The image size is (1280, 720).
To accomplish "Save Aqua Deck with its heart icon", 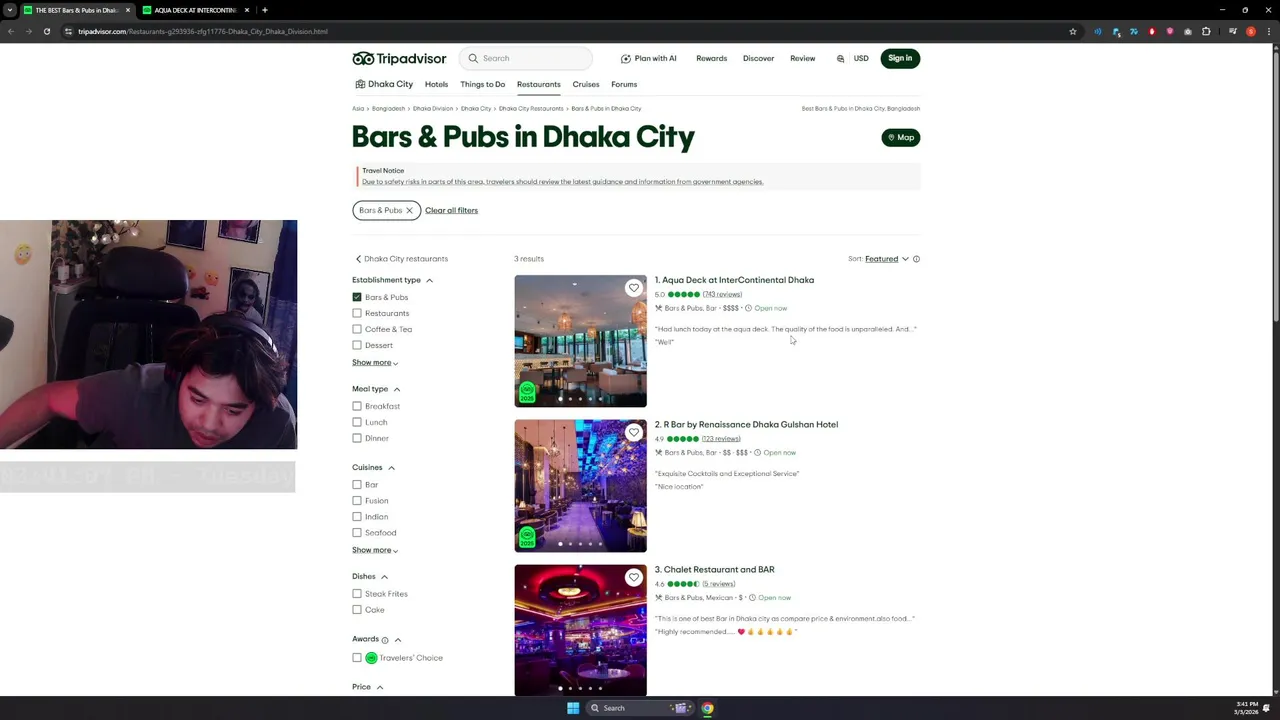I will point(634,288).
